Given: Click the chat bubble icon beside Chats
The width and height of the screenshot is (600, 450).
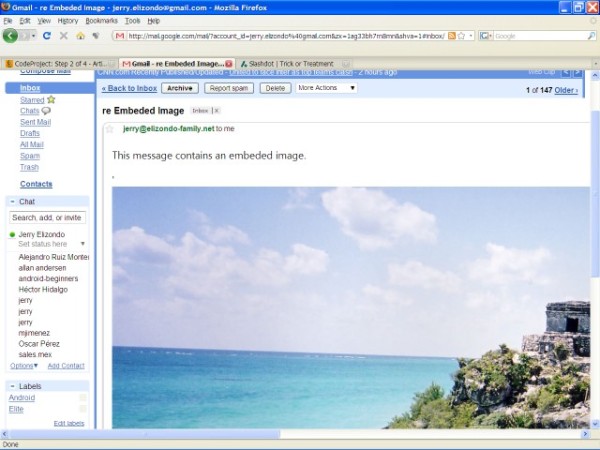Looking at the screenshot, I should [46, 111].
